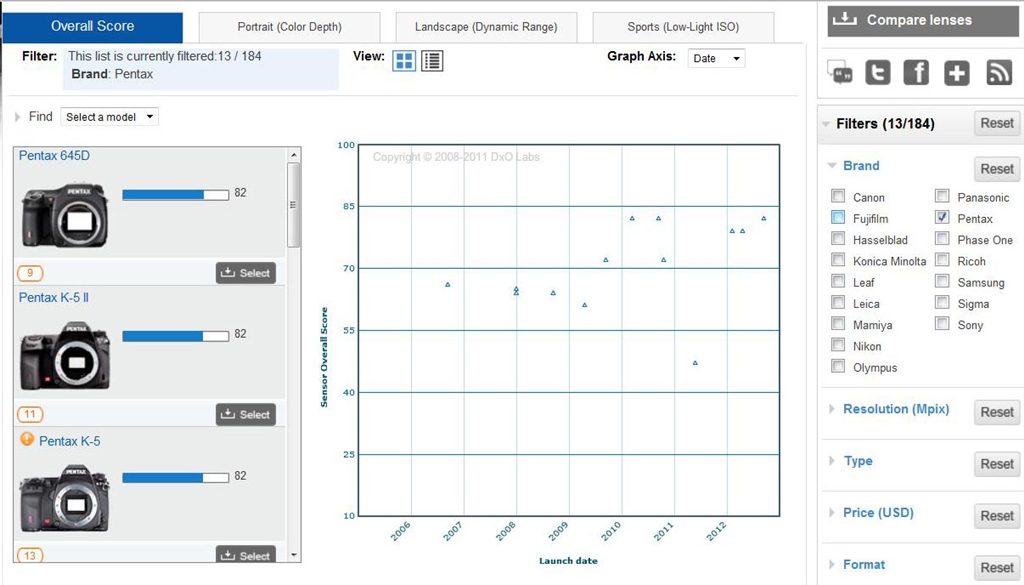Check the Sony brand checkbox
The image size is (1024, 585).
(942, 324)
